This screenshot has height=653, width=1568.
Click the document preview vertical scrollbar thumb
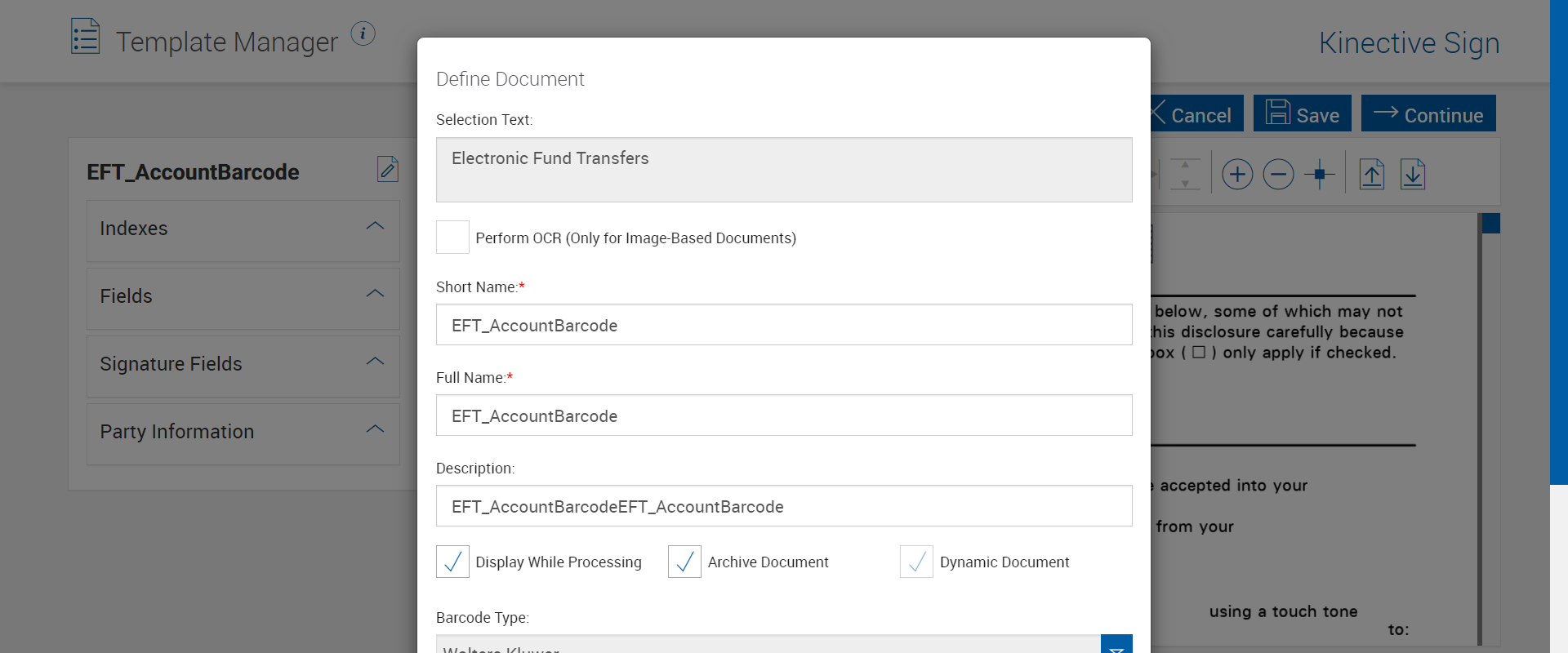pos(1491,224)
